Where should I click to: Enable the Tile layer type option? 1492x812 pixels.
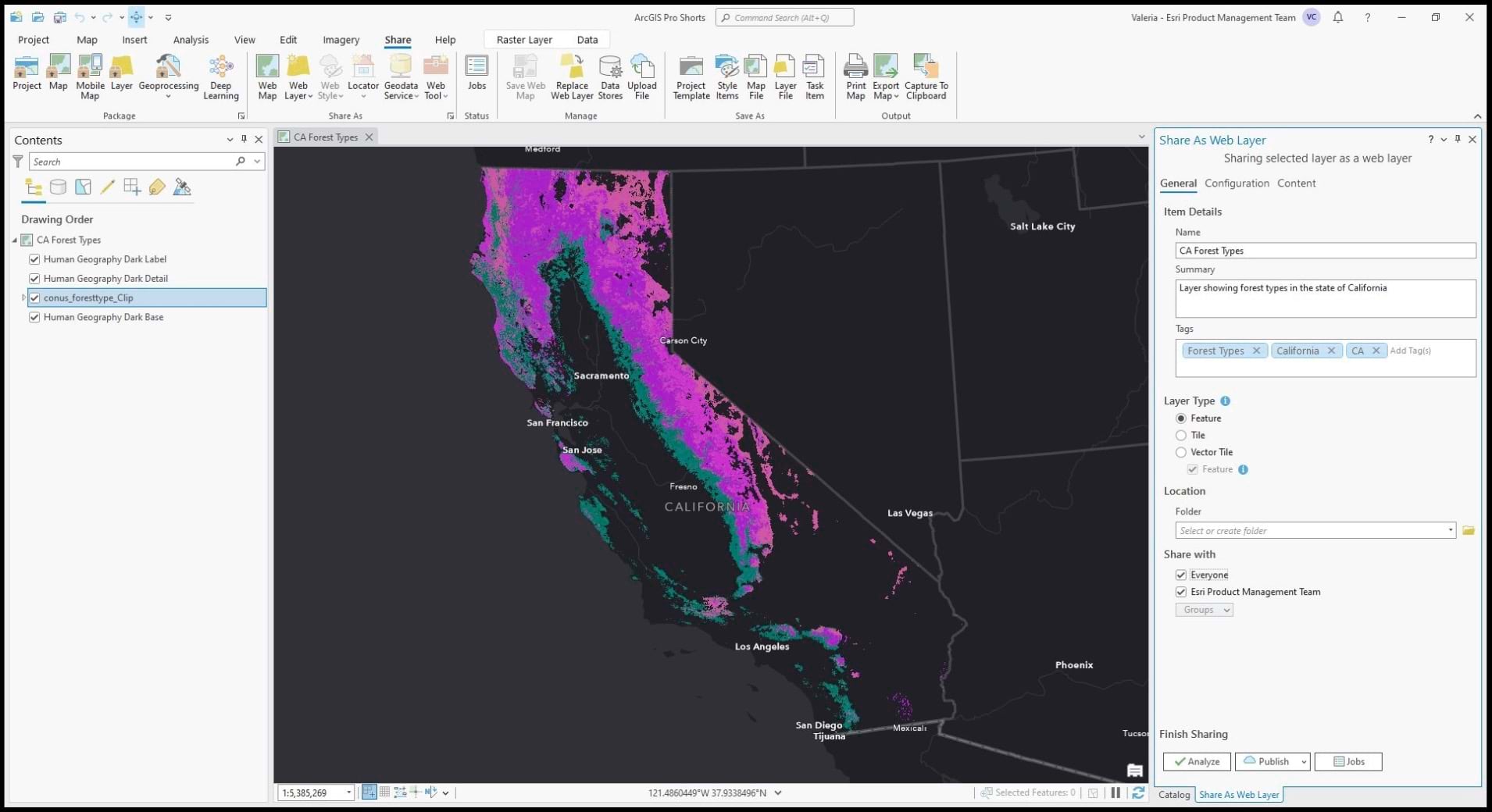pyautogui.click(x=1181, y=436)
